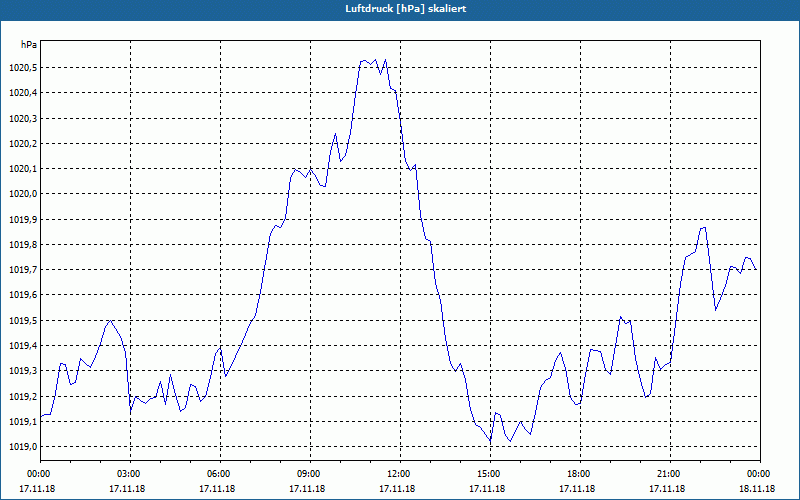
Task: Select the "06:00" time label
Action: pyautogui.click(x=220, y=473)
